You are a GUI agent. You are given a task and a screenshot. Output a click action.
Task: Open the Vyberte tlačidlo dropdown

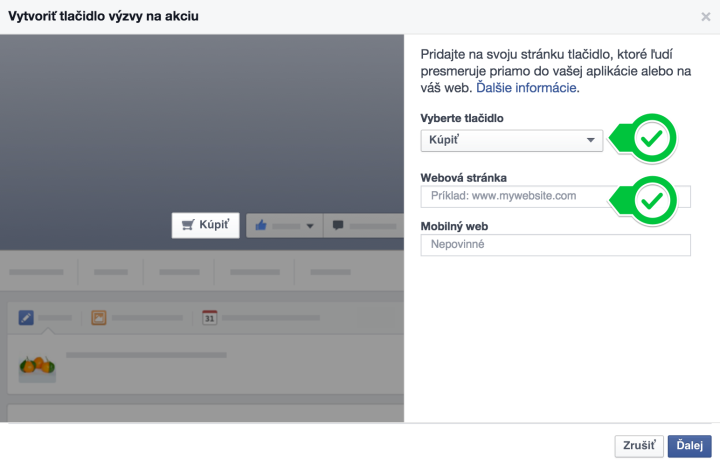[x=512, y=140]
